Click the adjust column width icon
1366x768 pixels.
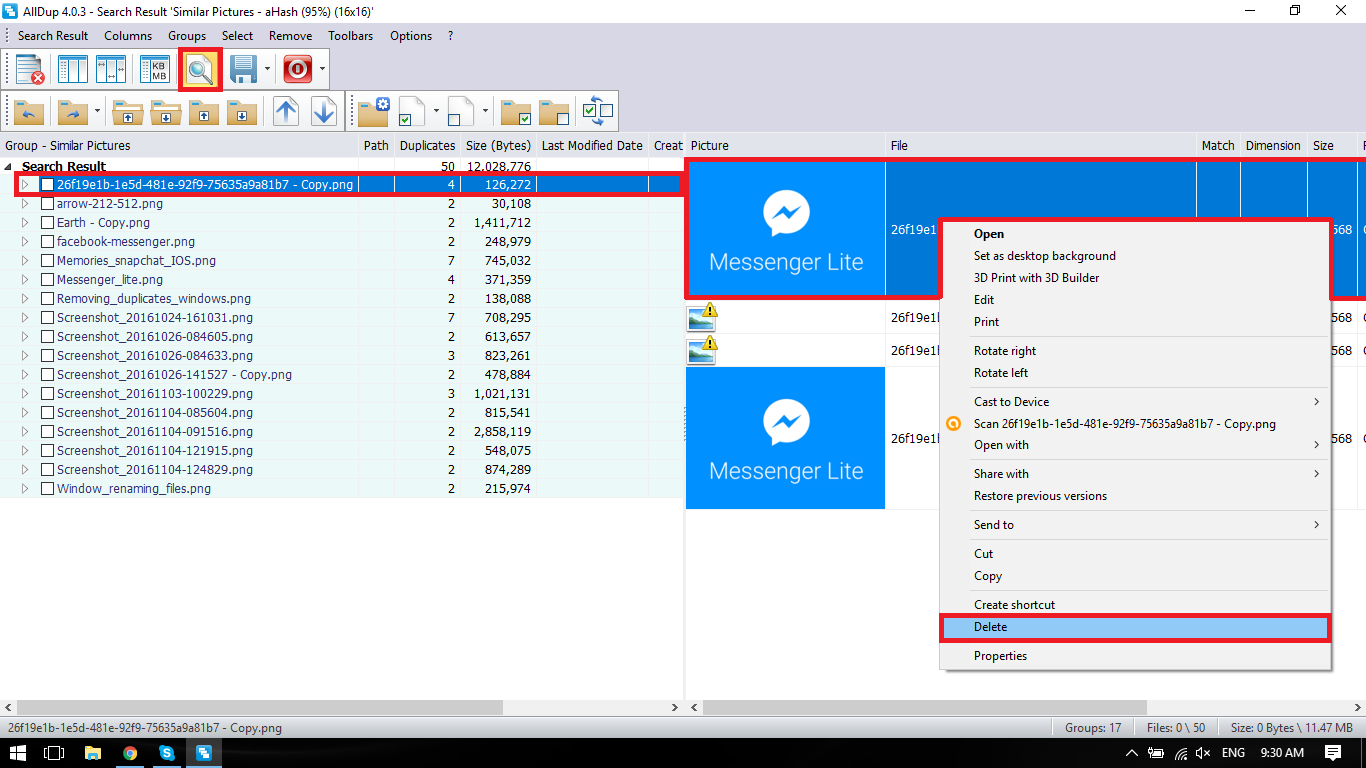(x=111, y=69)
